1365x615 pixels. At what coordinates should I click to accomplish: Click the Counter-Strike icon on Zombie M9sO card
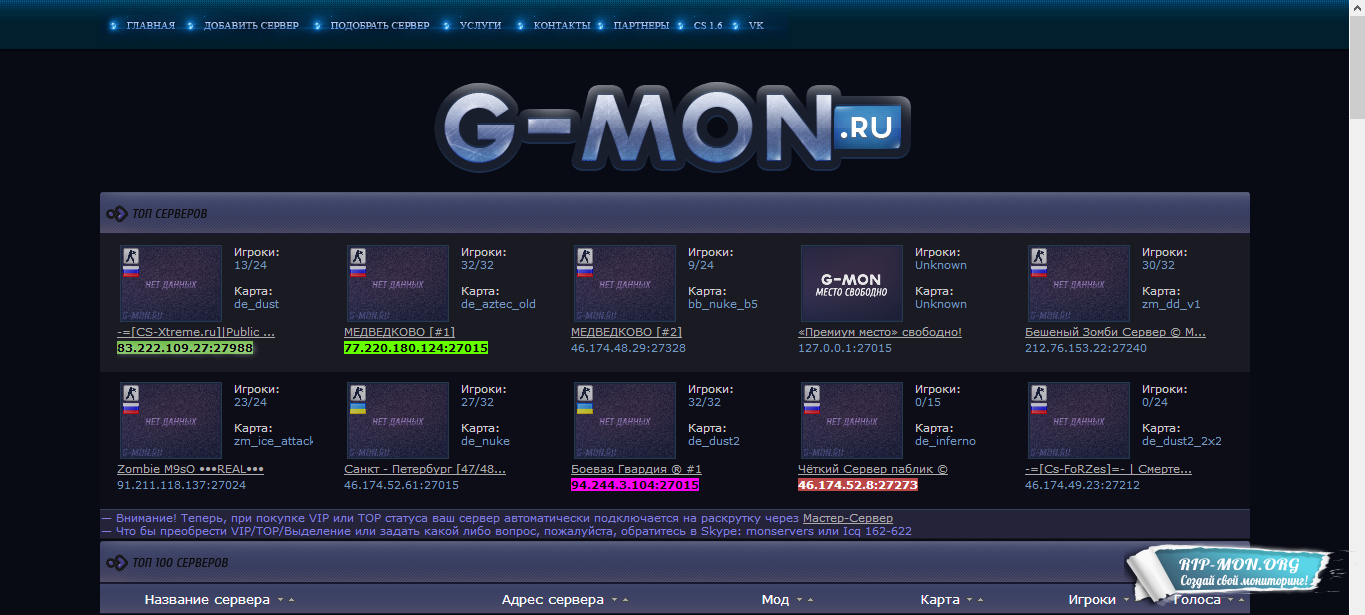coord(131,393)
